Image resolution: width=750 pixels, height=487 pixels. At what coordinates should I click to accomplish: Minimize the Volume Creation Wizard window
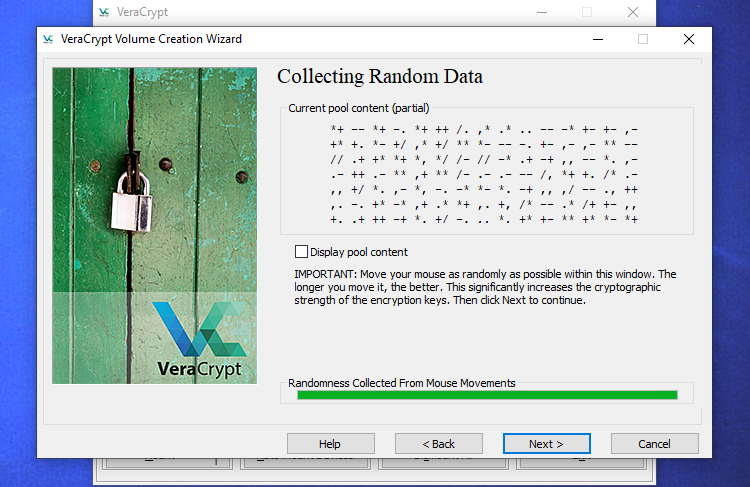(x=597, y=39)
